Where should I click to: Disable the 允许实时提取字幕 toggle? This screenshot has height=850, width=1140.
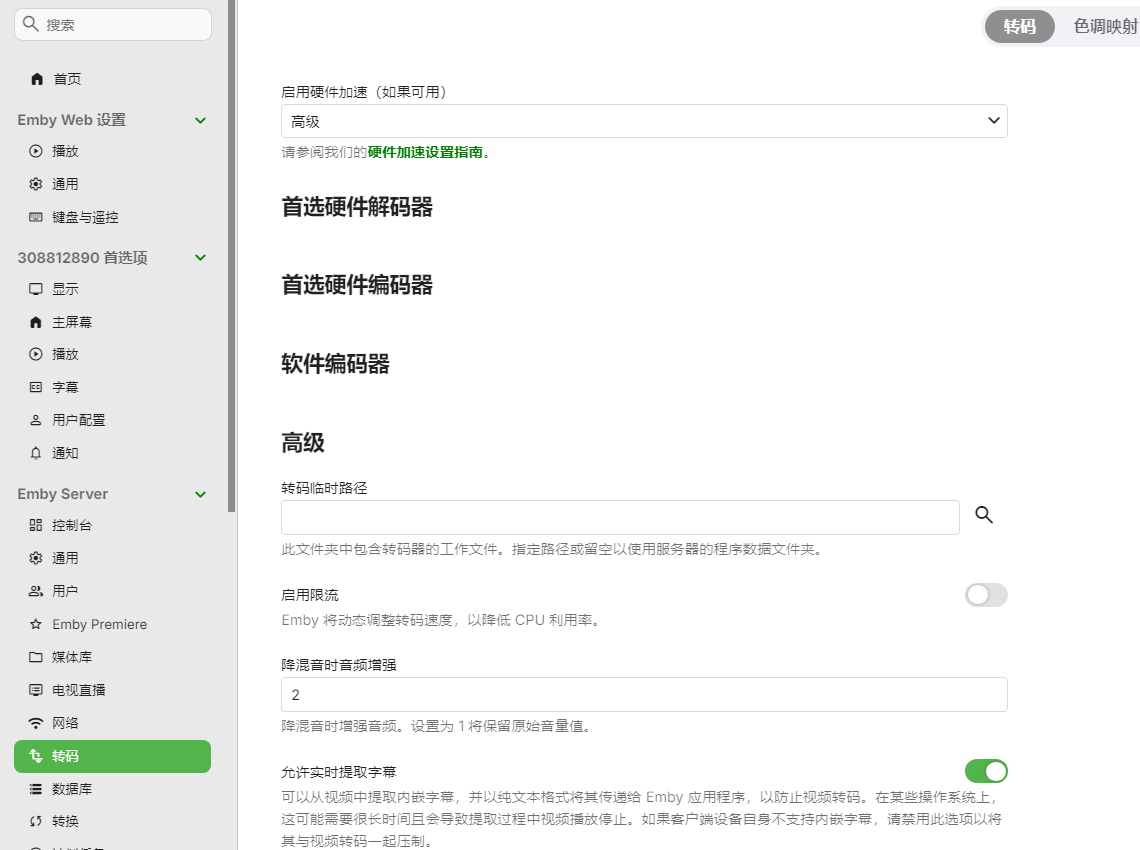pos(986,771)
